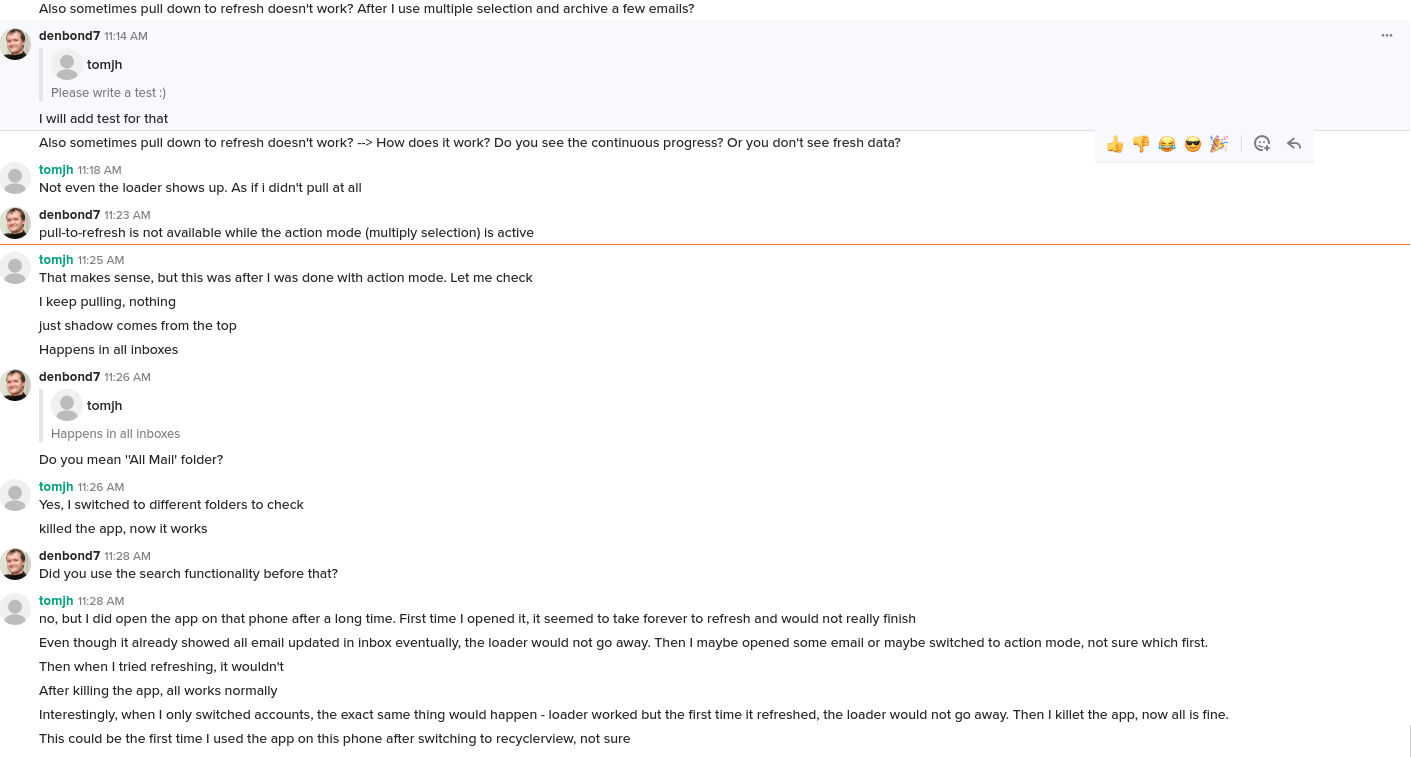Open denbond7's profile from the 11:14 AM message
Screen dimensions: 1411x757
click(x=69, y=35)
